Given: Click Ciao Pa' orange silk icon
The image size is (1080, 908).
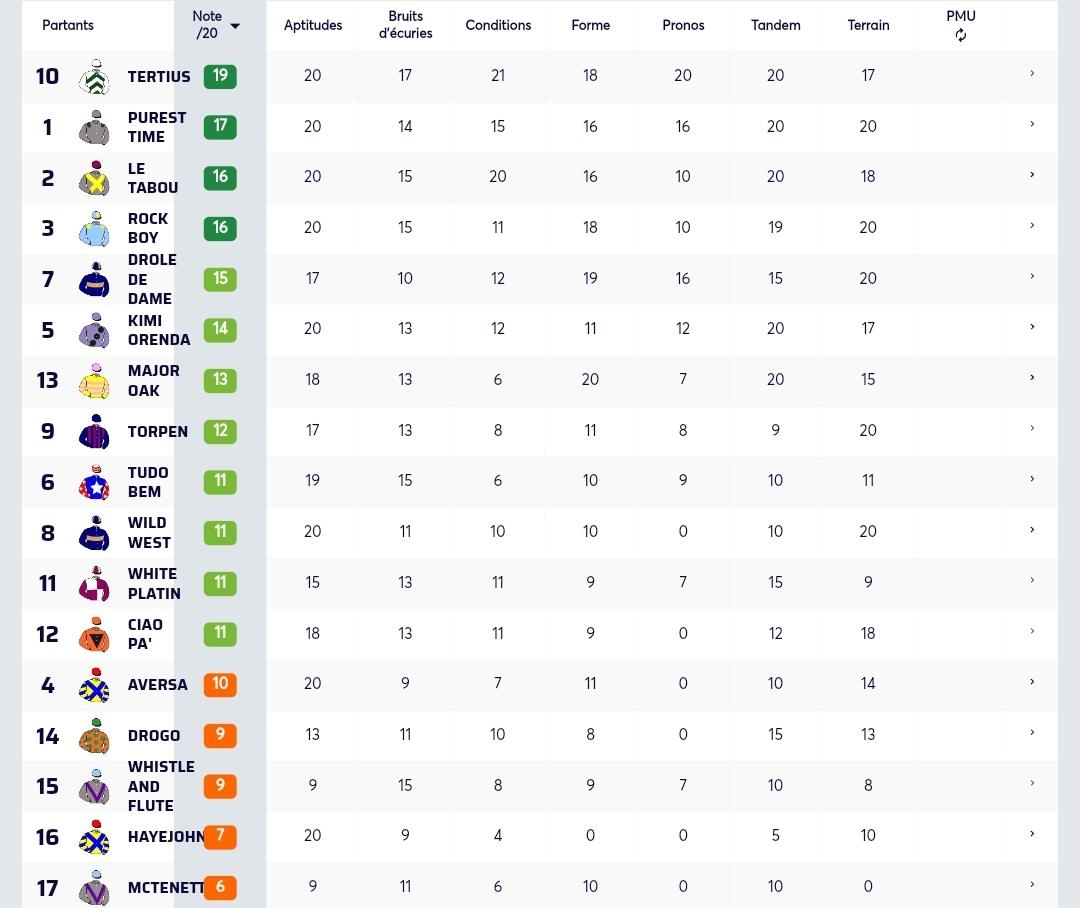Looking at the screenshot, I should [95, 634].
